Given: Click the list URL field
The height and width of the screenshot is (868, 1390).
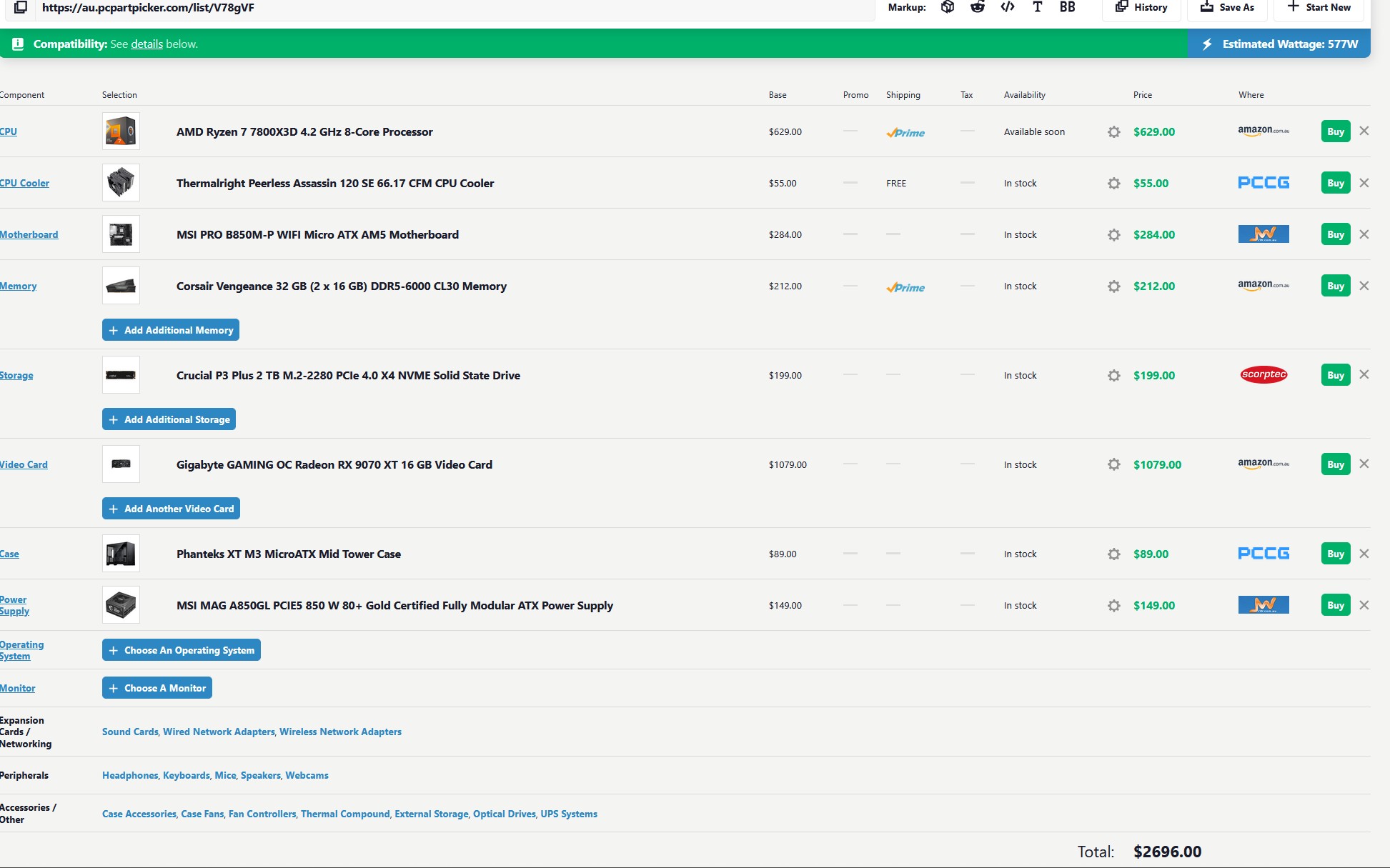Looking at the screenshot, I should coord(429,8).
